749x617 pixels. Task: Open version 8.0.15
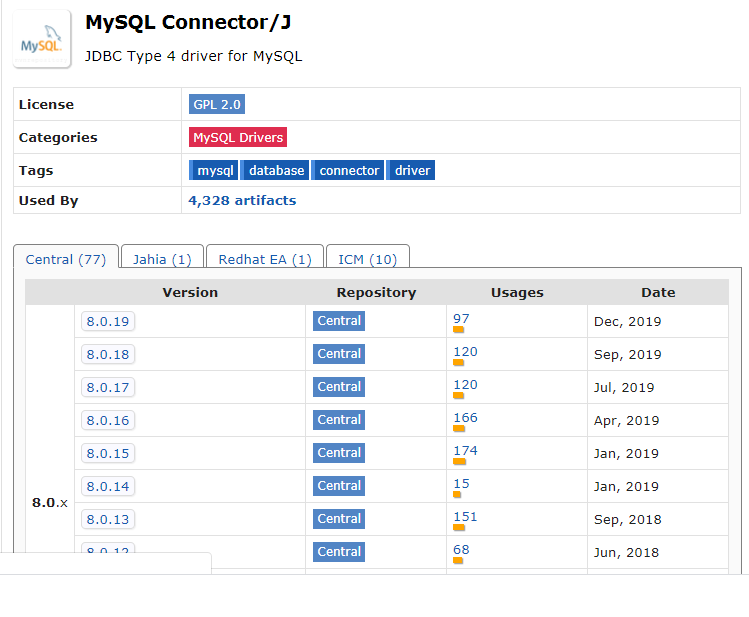coord(108,453)
